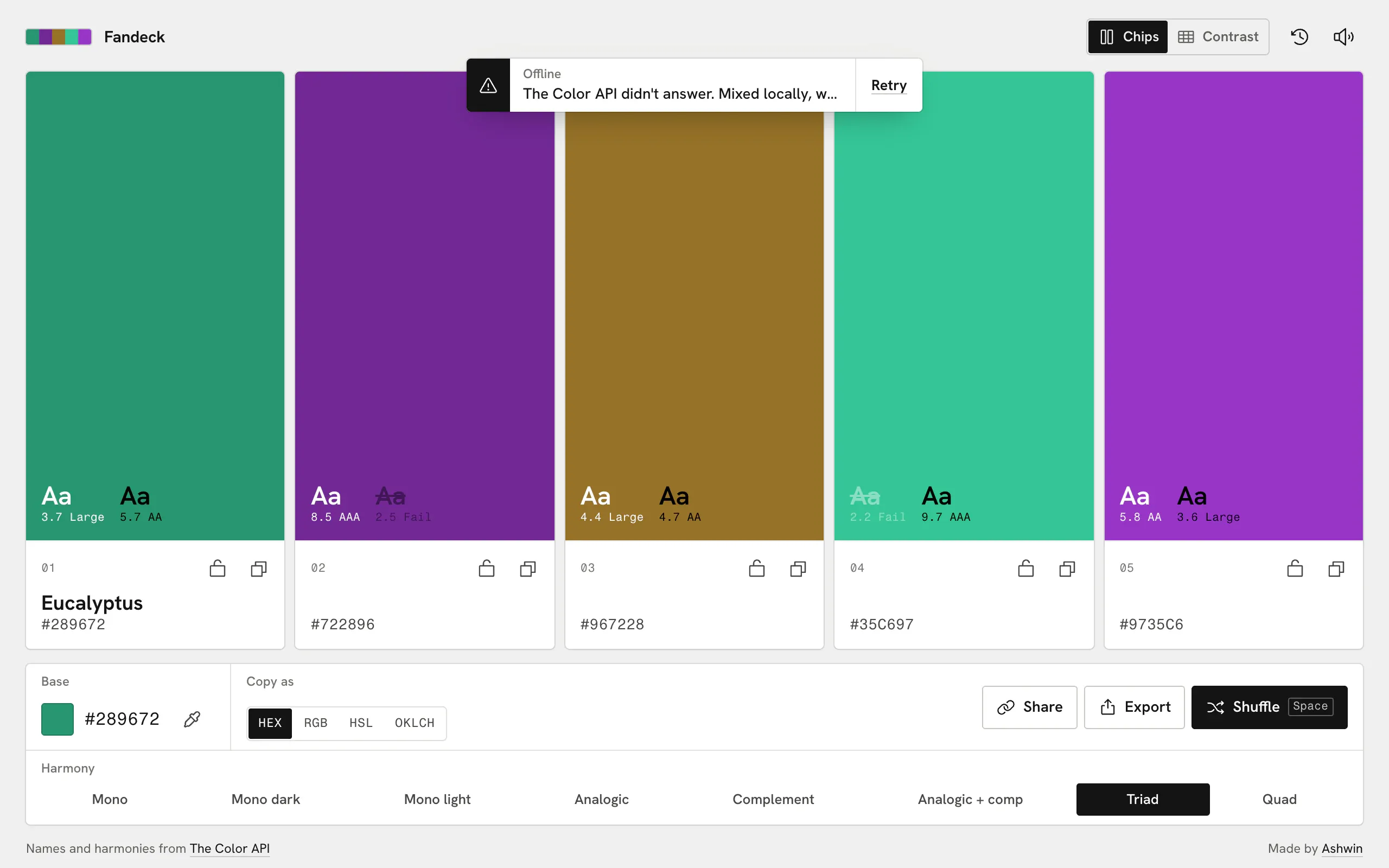
Task: Select HEX copy format
Action: 270,723
